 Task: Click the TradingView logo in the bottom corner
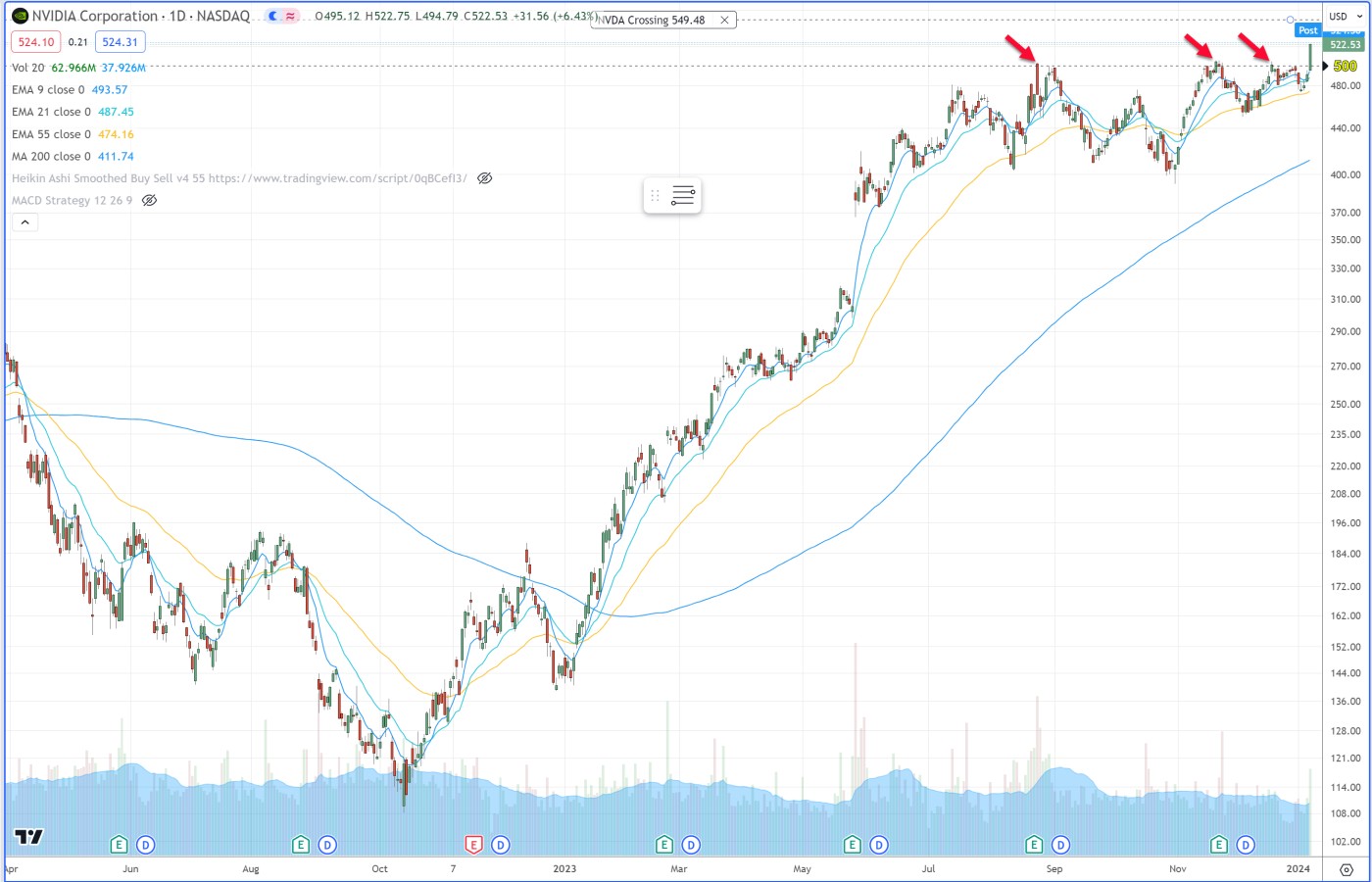pyautogui.click(x=29, y=836)
